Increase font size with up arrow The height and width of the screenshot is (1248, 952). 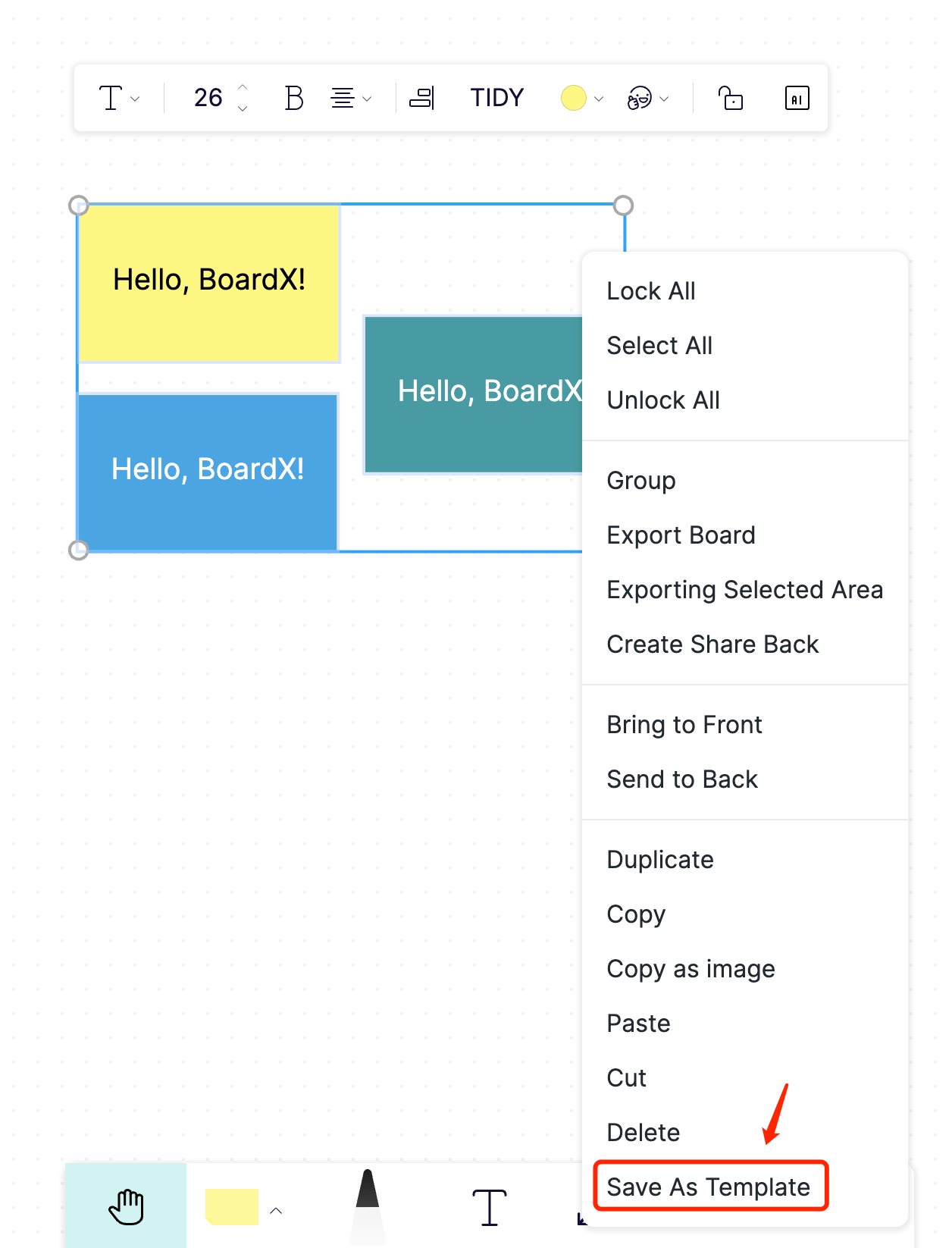click(243, 87)
